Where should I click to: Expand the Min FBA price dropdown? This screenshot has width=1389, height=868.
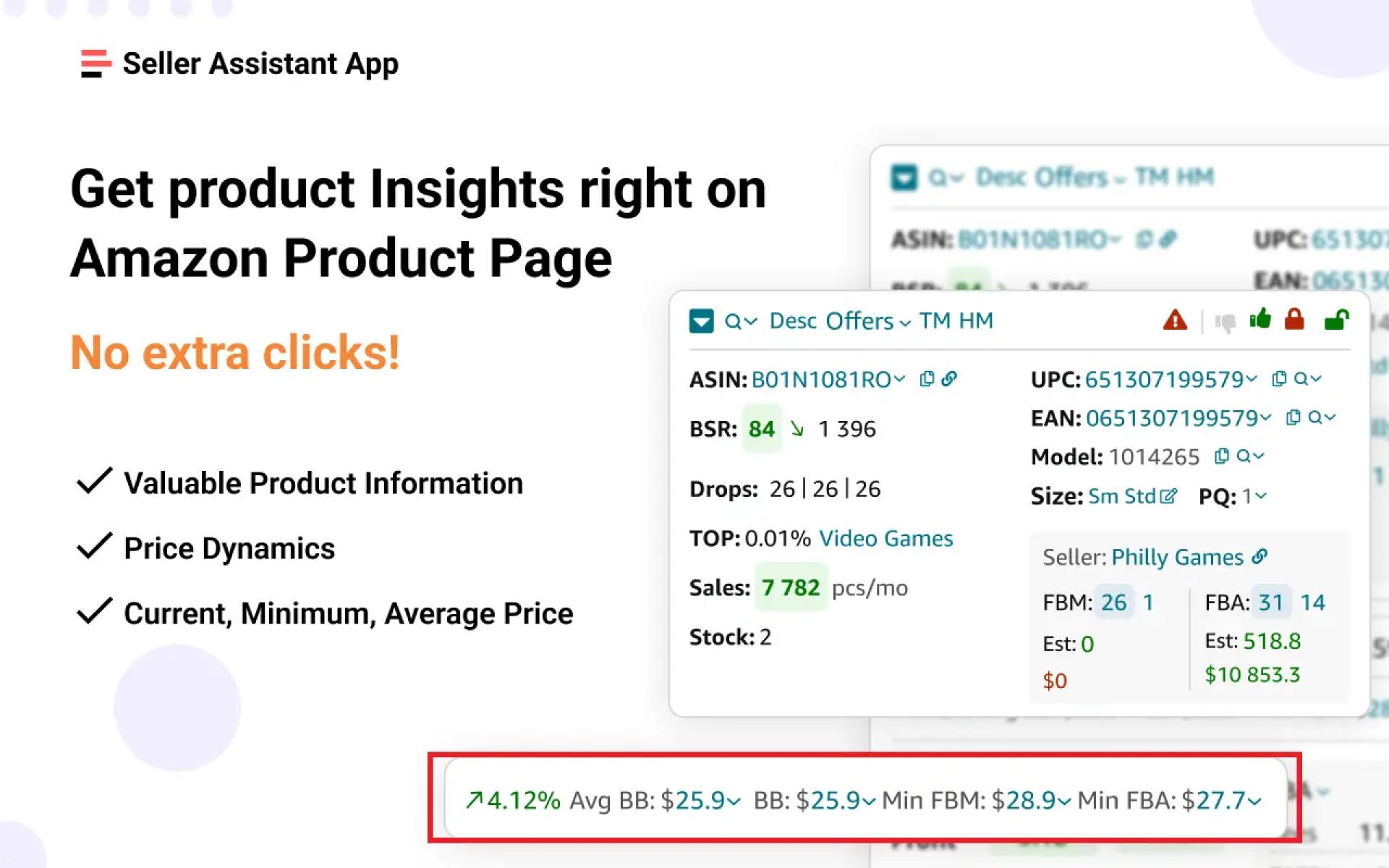click(x=1254, y=800)
